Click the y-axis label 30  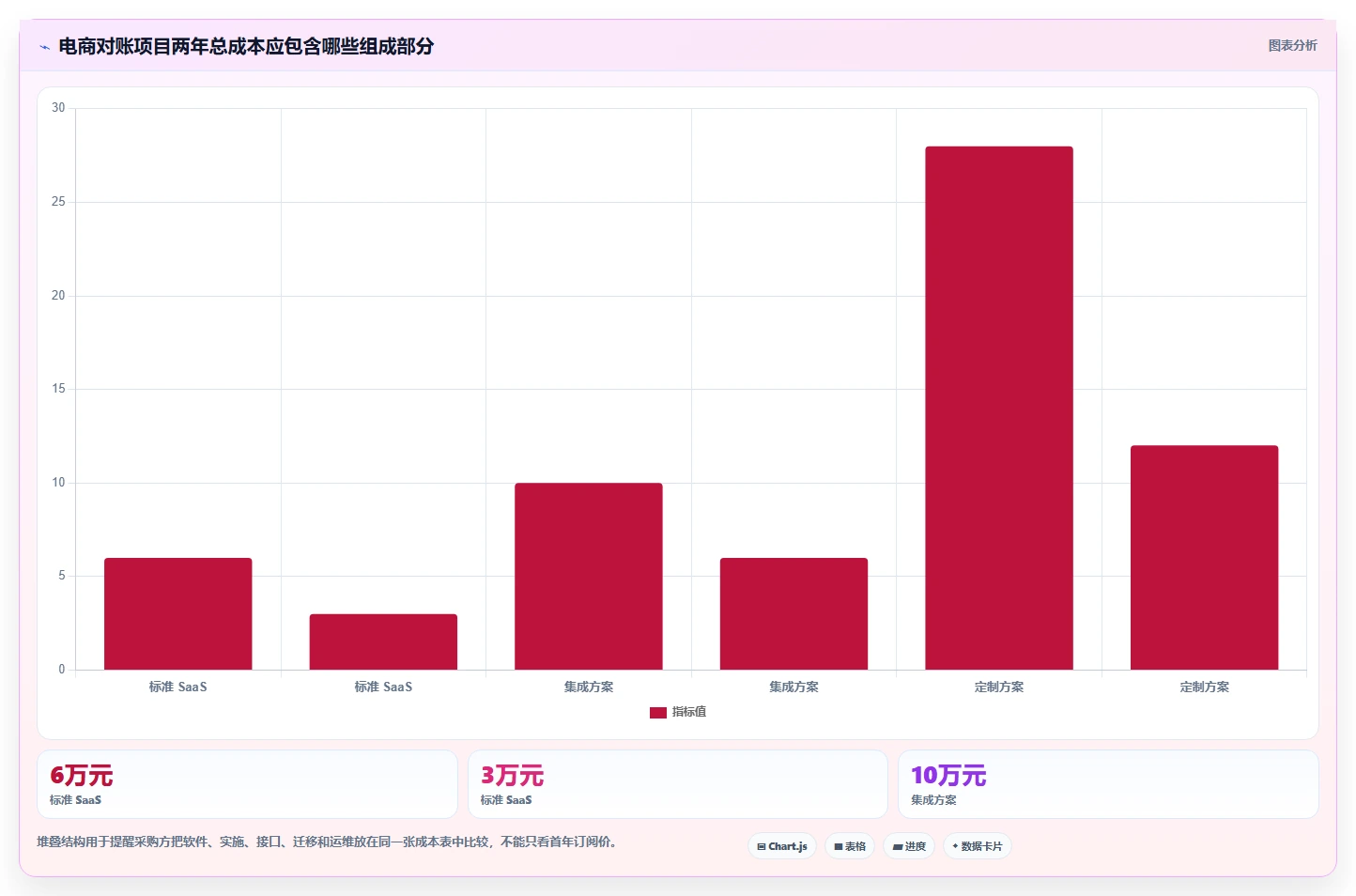58,108
